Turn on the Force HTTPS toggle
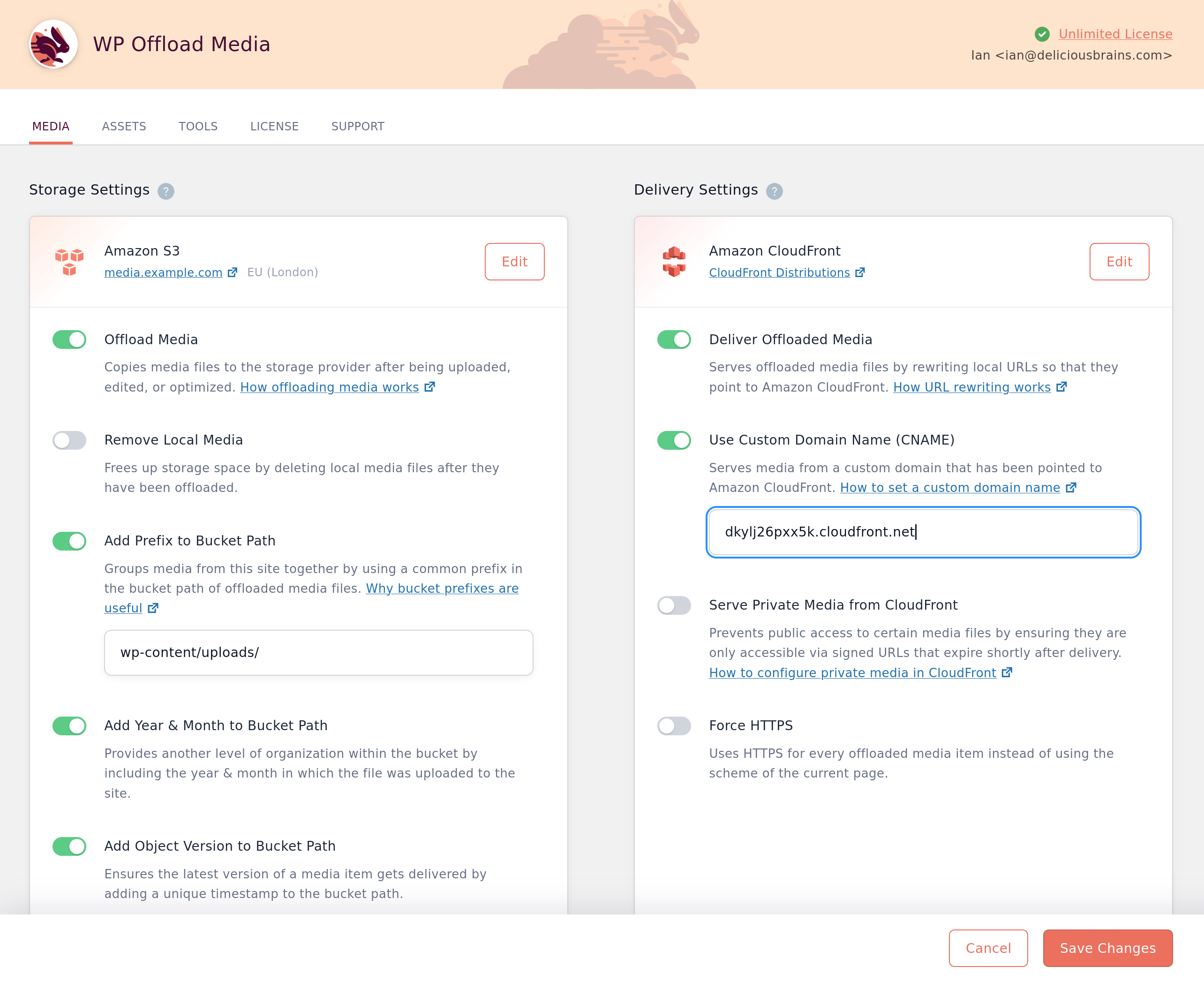This screenshot has width=1204, height=982. click(674, 726)
